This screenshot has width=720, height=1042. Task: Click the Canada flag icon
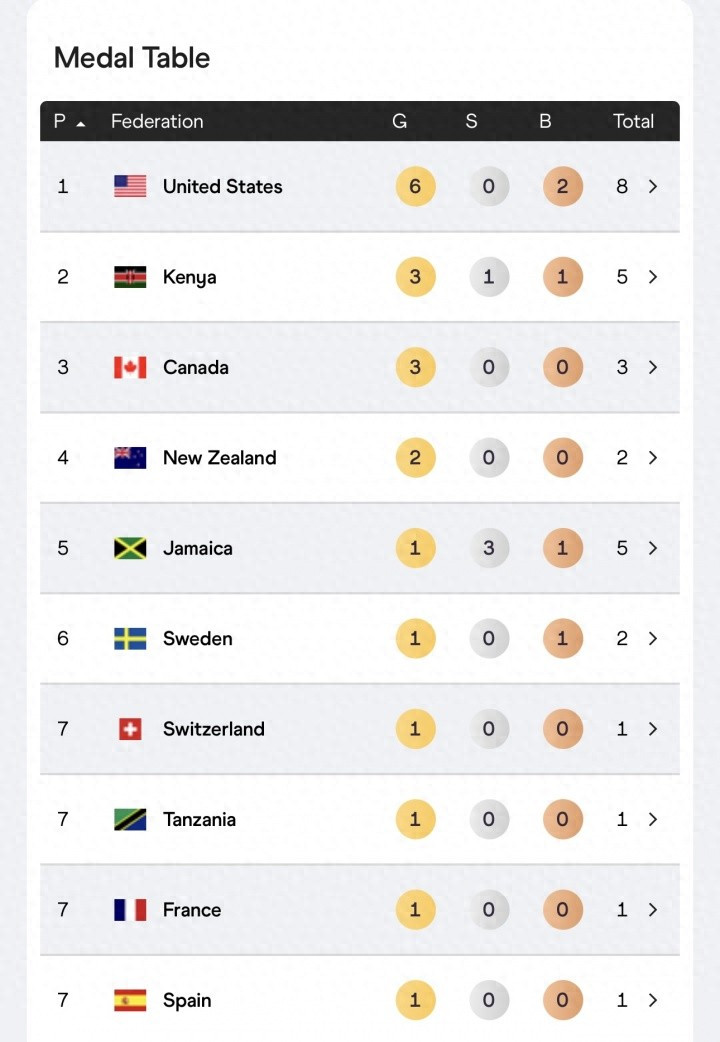tap(130, 367)
